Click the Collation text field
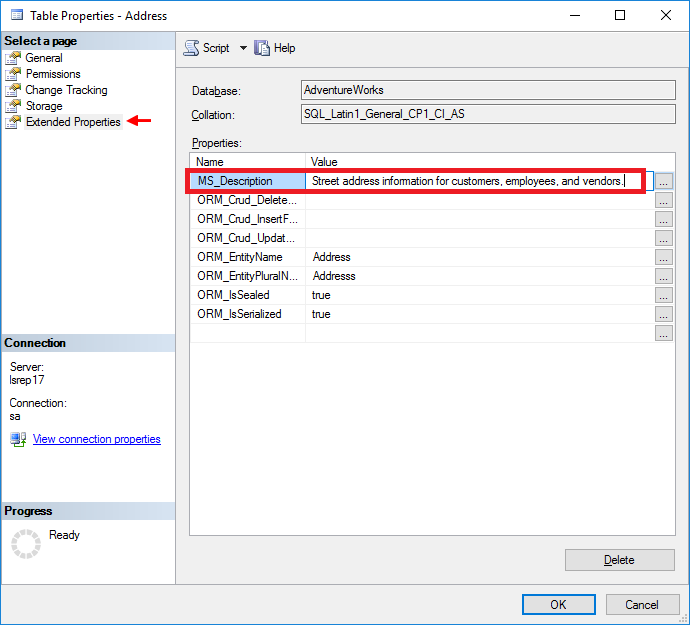Screen dimensions: 690x625 489,114
